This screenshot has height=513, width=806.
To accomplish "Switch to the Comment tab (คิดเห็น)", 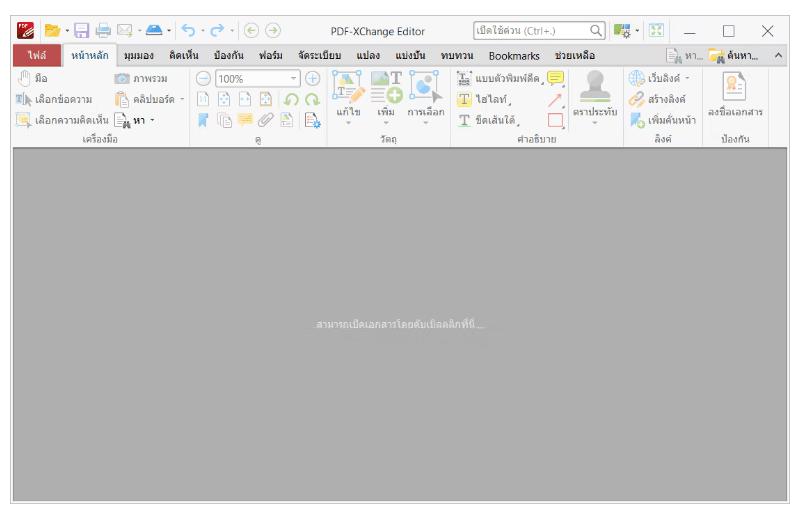I will [x=184, y=56].
